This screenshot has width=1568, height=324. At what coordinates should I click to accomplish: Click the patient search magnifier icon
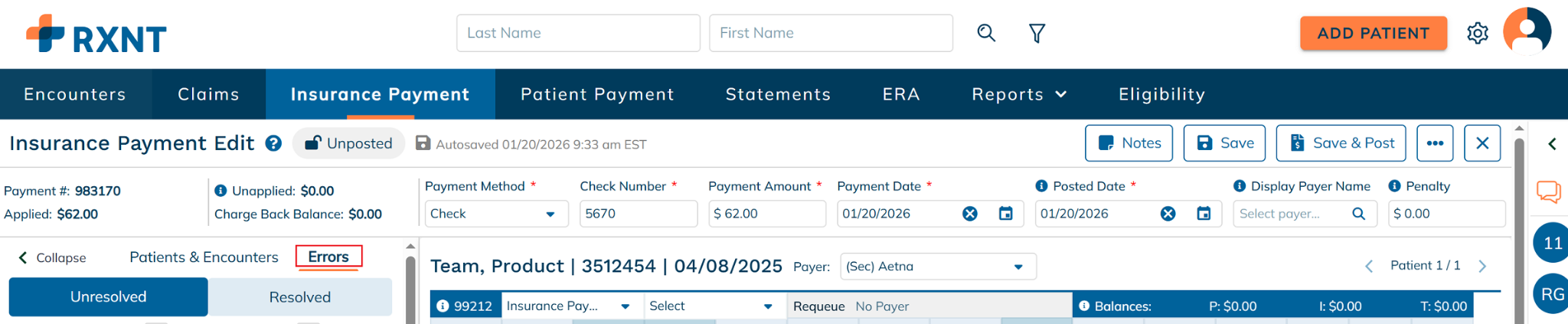(x=986, y=33)
